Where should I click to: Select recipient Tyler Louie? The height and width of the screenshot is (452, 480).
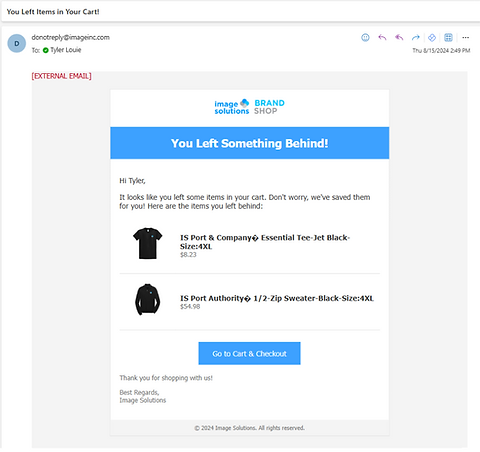coord(66,50)
